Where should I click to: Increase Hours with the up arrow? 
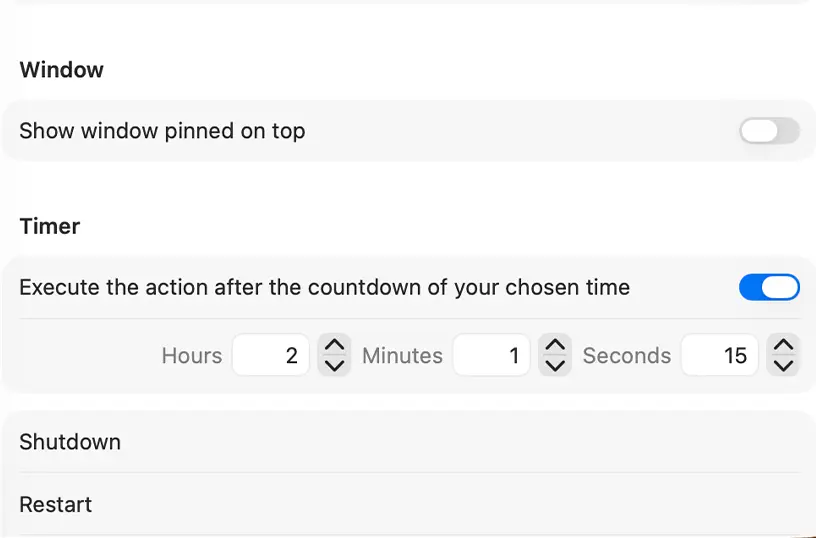coord(335,345)
